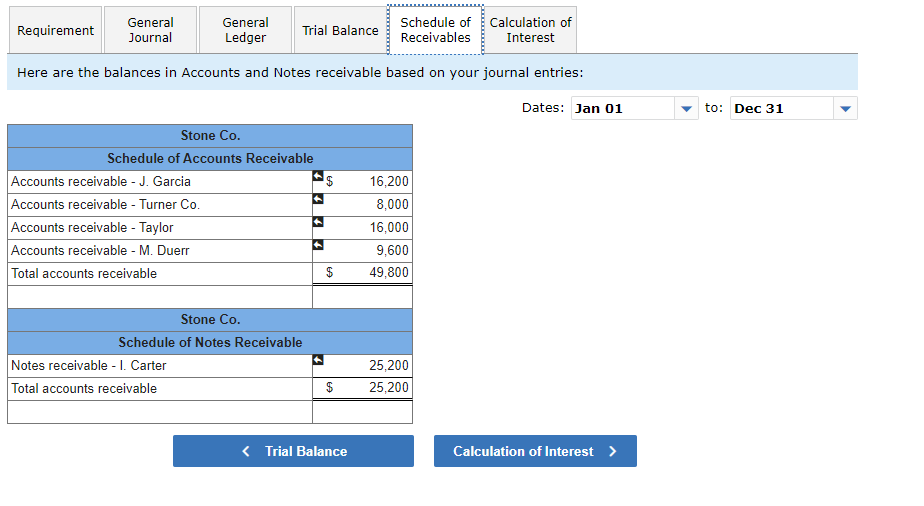Click the right chevron on Calculation of Interest button

click(x=613, y=451)
